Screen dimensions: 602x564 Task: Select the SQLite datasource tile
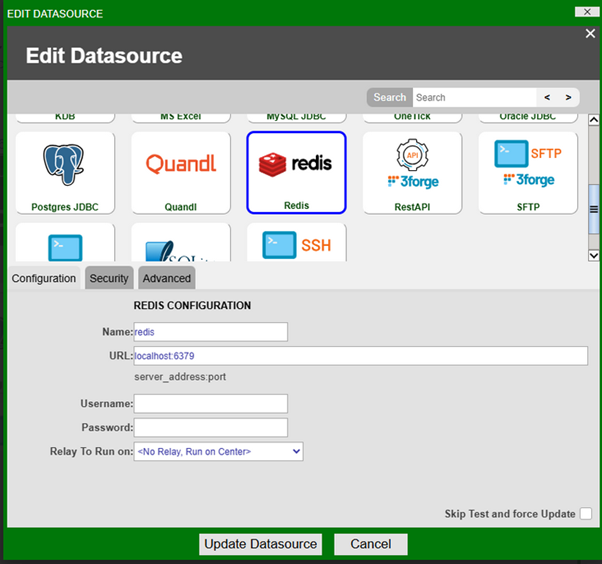pos(181,243)
